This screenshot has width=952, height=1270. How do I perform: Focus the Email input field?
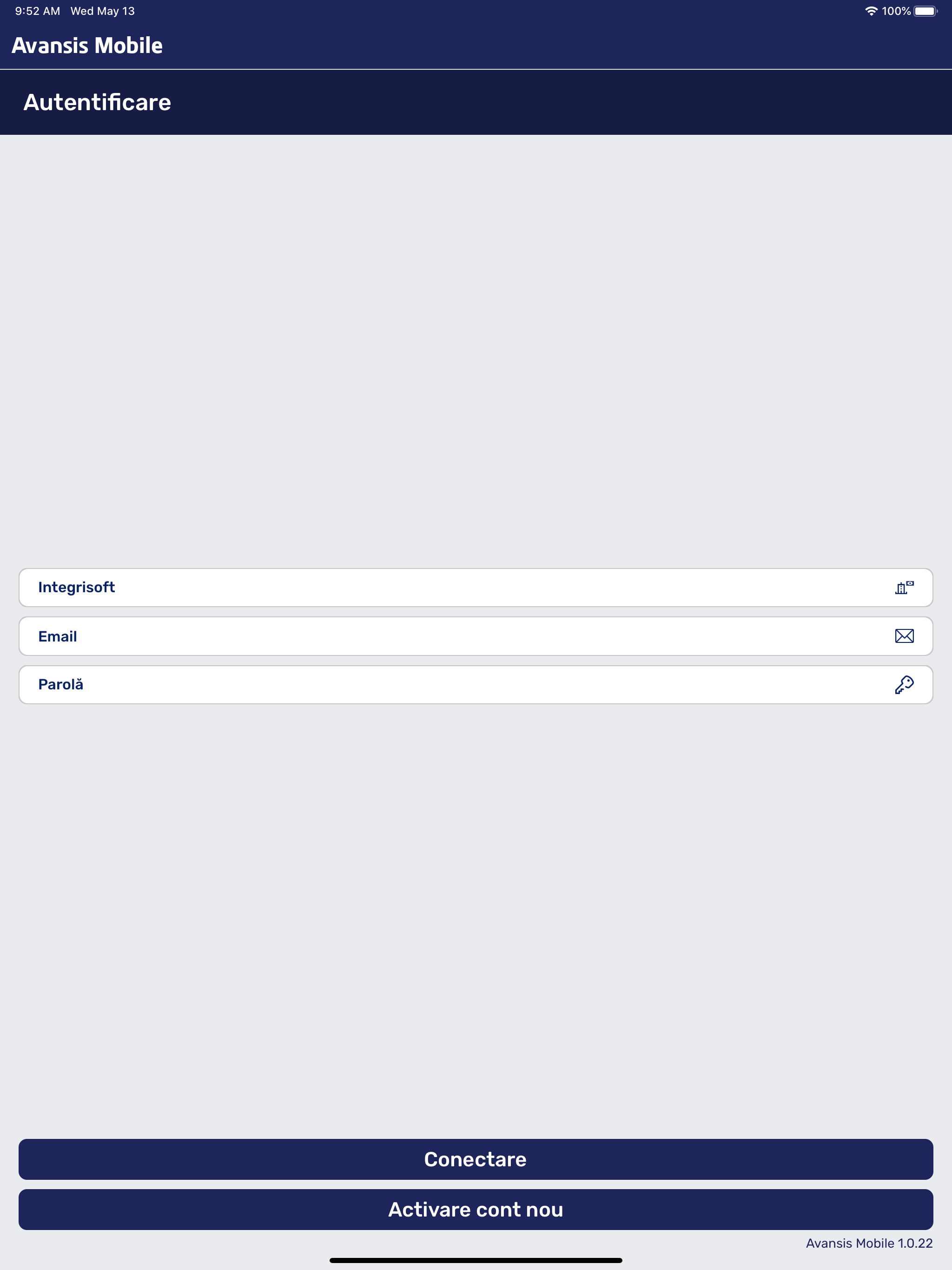(476, 636)
